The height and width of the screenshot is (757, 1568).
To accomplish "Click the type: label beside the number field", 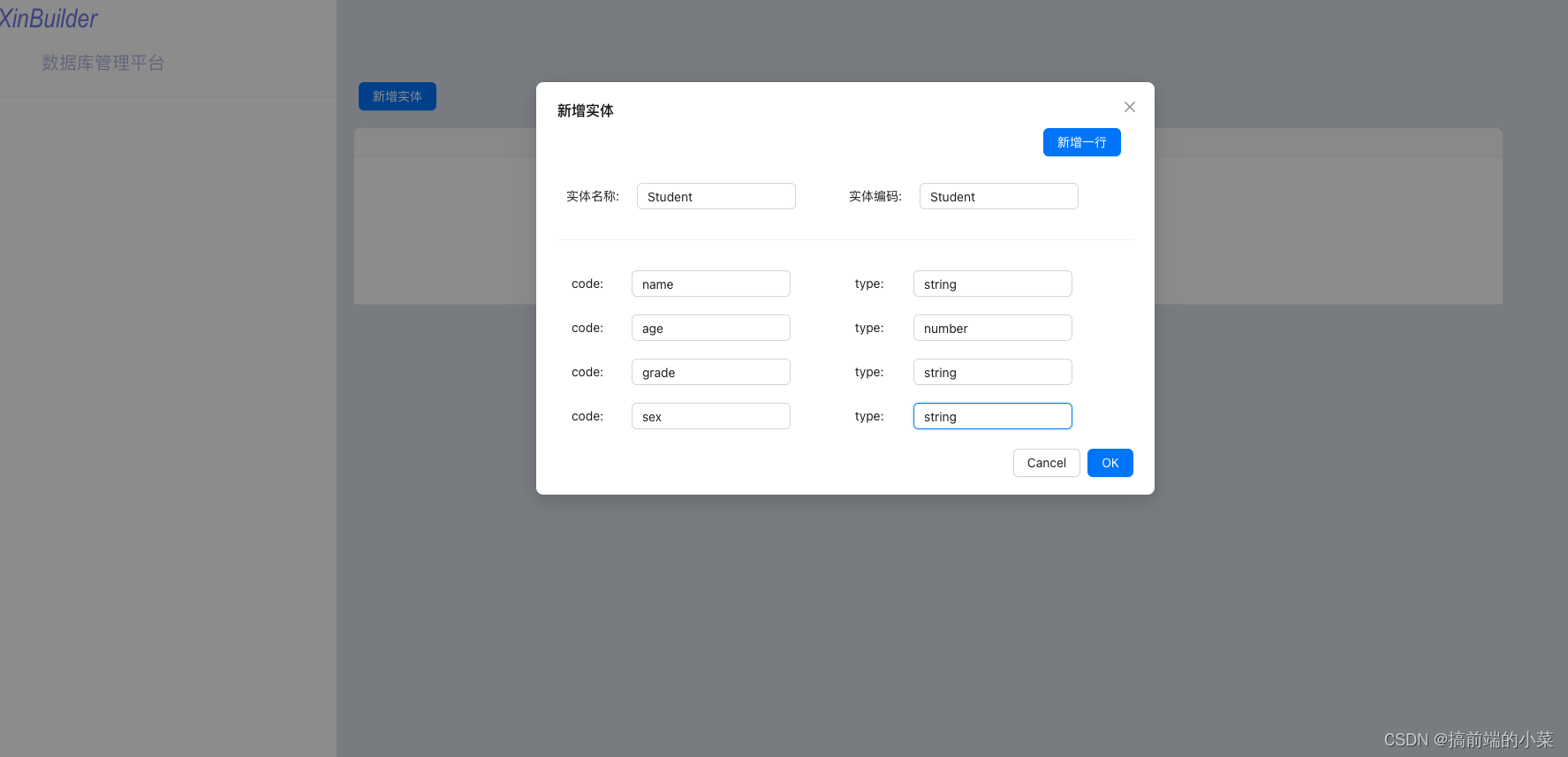I will pyautogui.click(x=869, y=328).
